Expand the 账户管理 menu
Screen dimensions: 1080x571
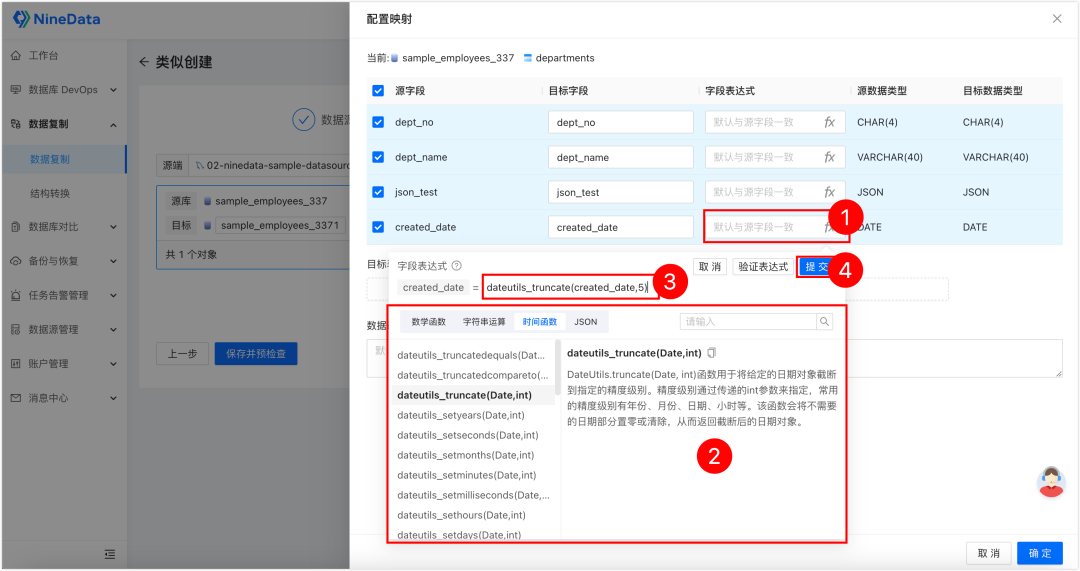(x=114, y=364)
